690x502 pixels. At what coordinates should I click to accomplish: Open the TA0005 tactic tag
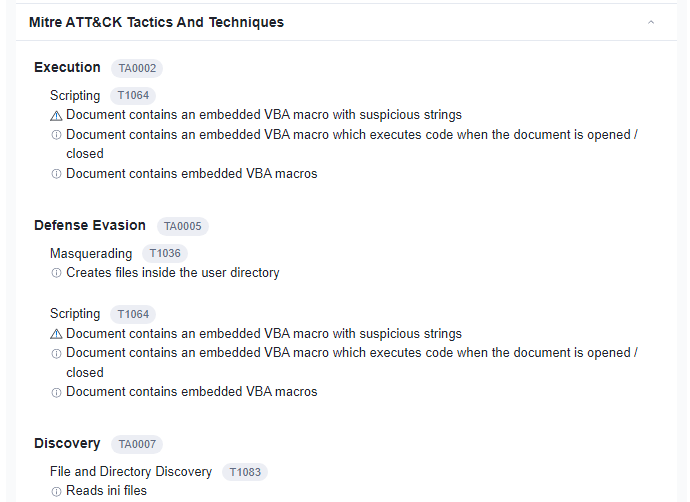(183, 226)
